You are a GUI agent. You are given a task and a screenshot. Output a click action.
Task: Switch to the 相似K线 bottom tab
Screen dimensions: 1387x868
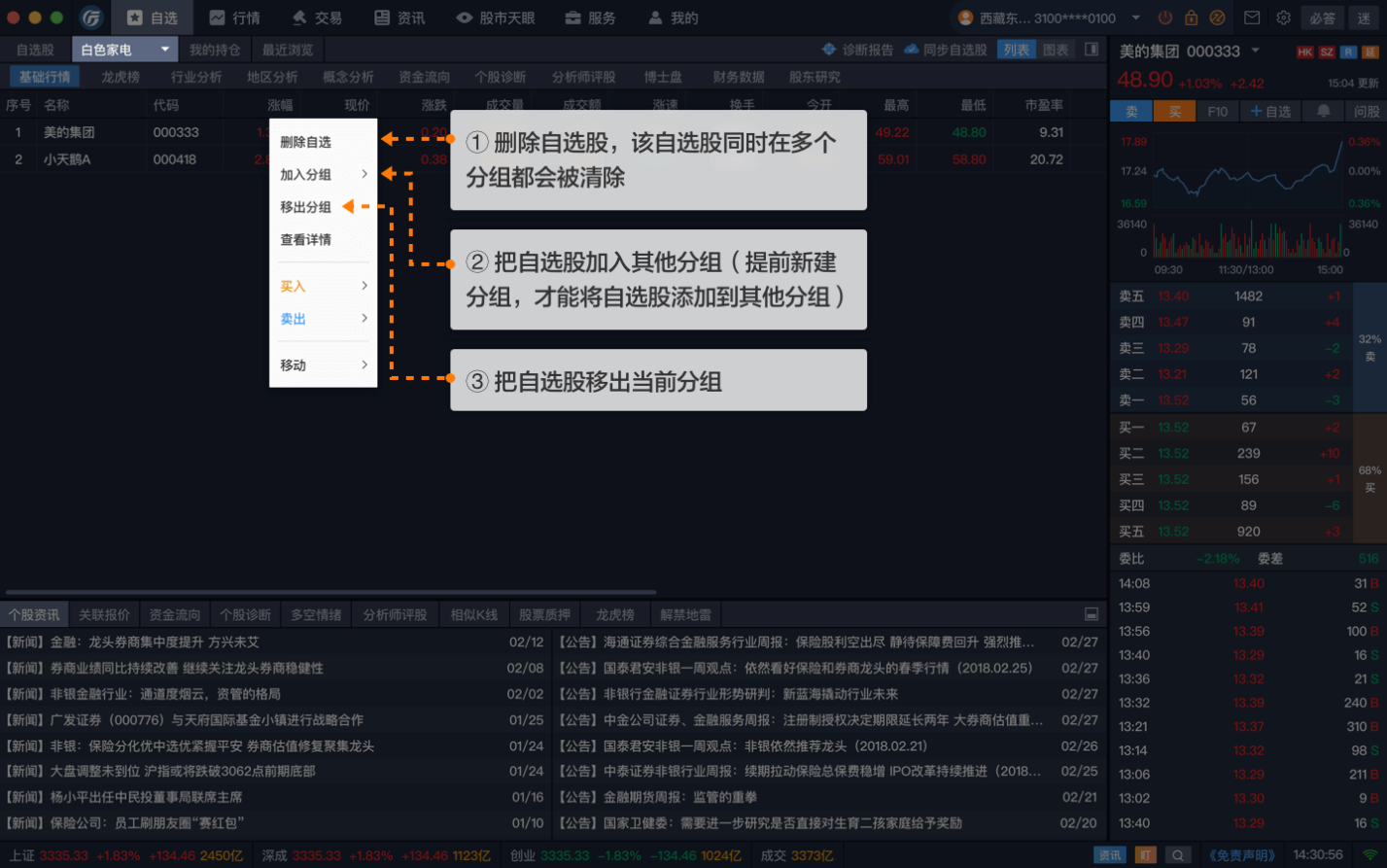[x=473, y=614]
